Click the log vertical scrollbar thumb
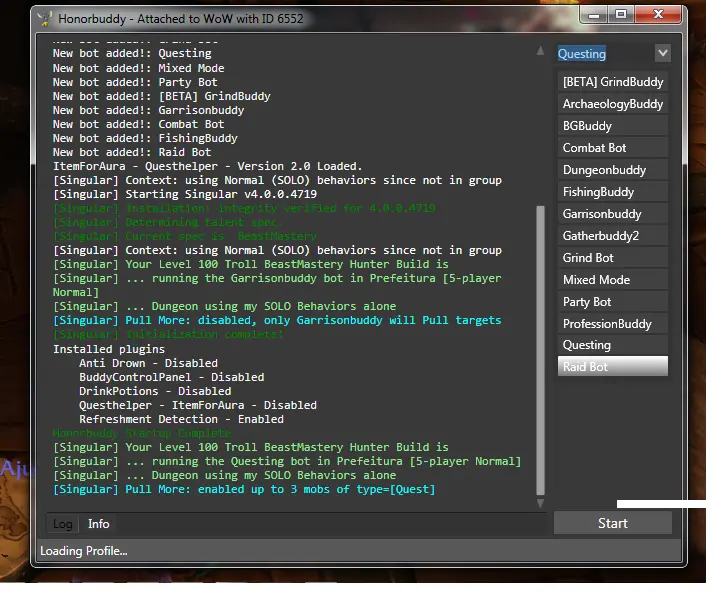The height and width of the screenshot is (596, 715). pyautogui.click(x=540, y=350)
